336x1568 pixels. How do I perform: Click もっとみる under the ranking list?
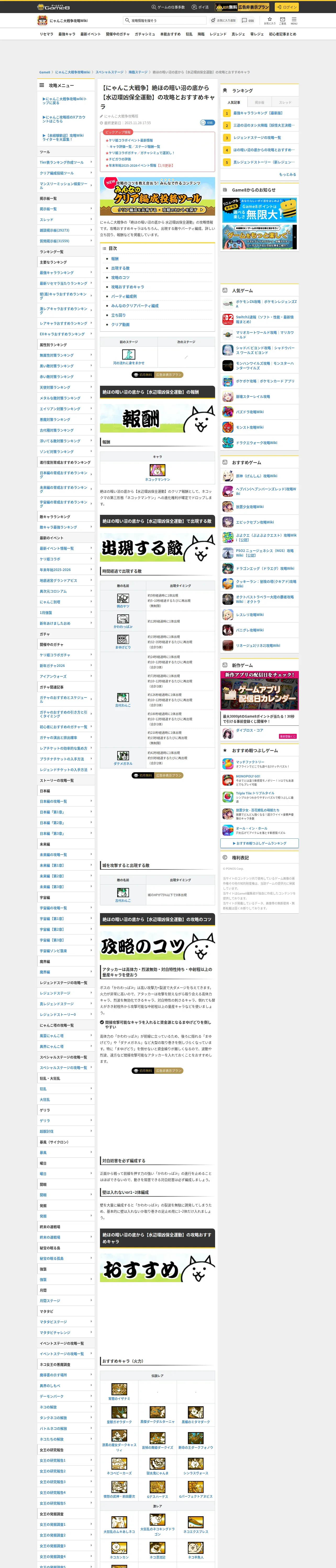coord(288,174)
